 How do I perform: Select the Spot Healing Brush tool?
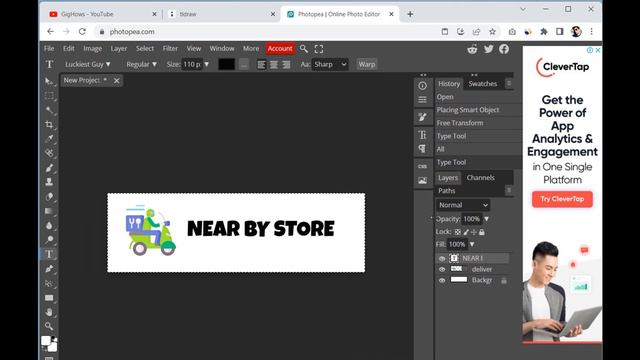49,153
